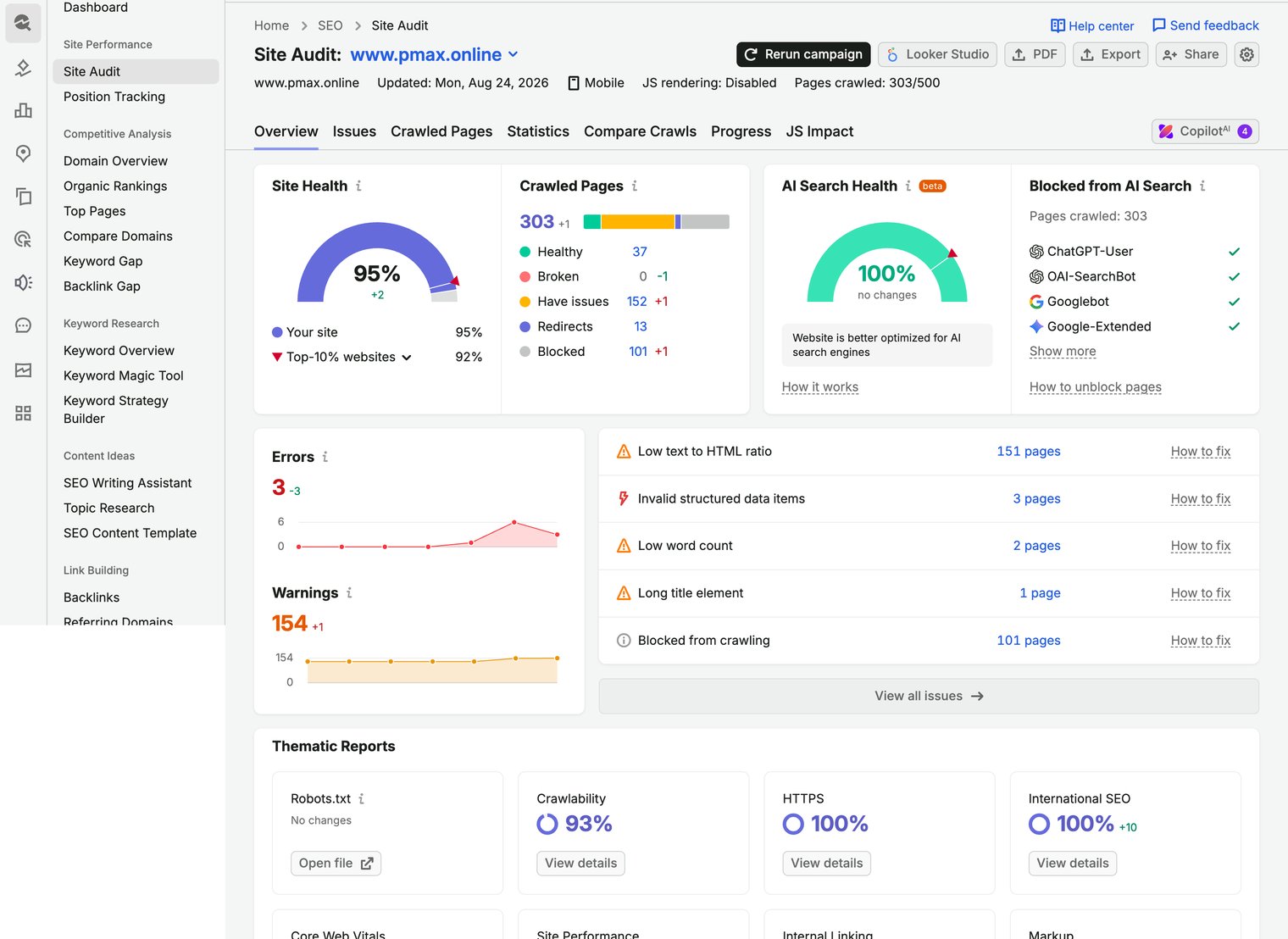
Task: Open Crawlability View details
Action: (x=581, y=863)
